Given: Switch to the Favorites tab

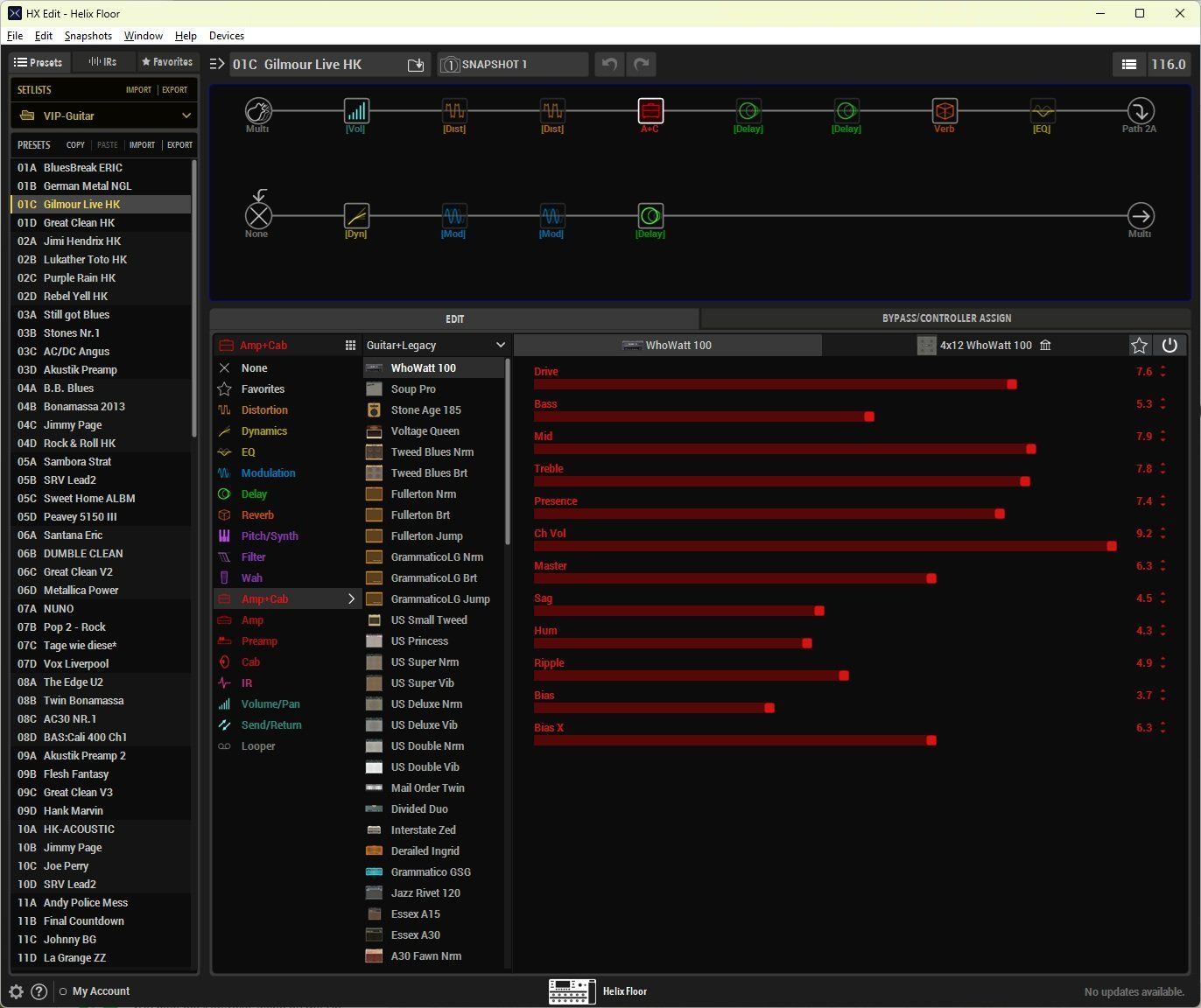Looking at the screenshot, I should [167, 62].
